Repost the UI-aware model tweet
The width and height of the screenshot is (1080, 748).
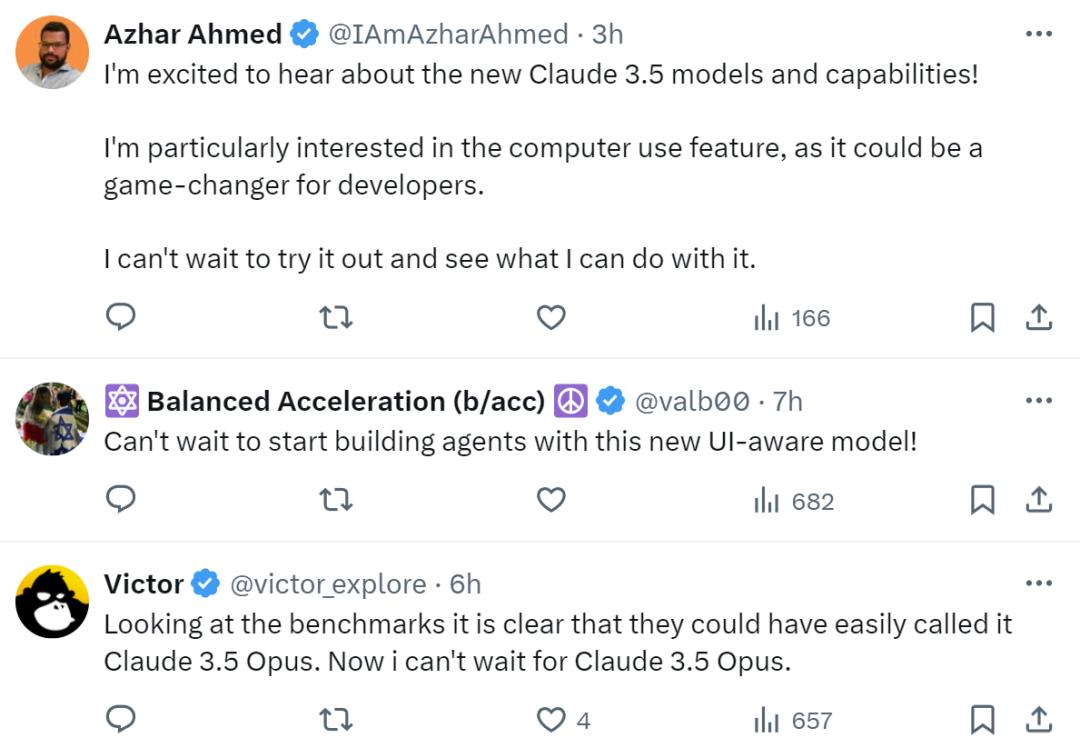click(x=336, y=500)
